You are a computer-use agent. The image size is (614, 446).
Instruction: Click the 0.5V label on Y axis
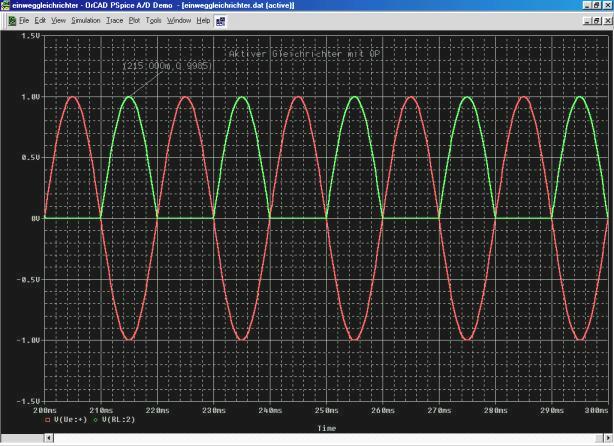click(31, 157)
